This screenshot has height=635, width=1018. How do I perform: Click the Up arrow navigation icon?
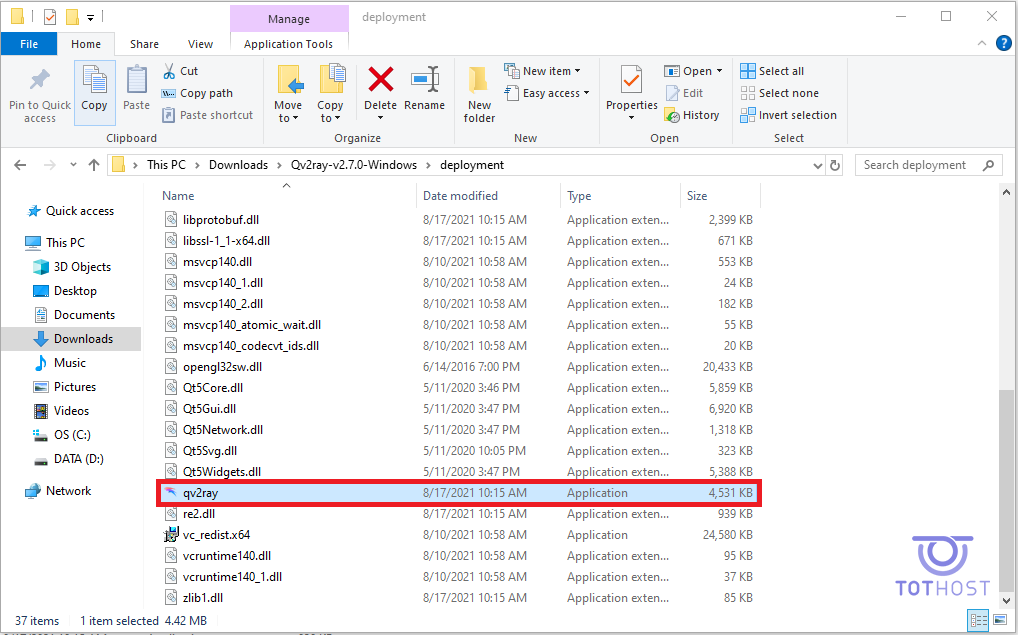94,165
